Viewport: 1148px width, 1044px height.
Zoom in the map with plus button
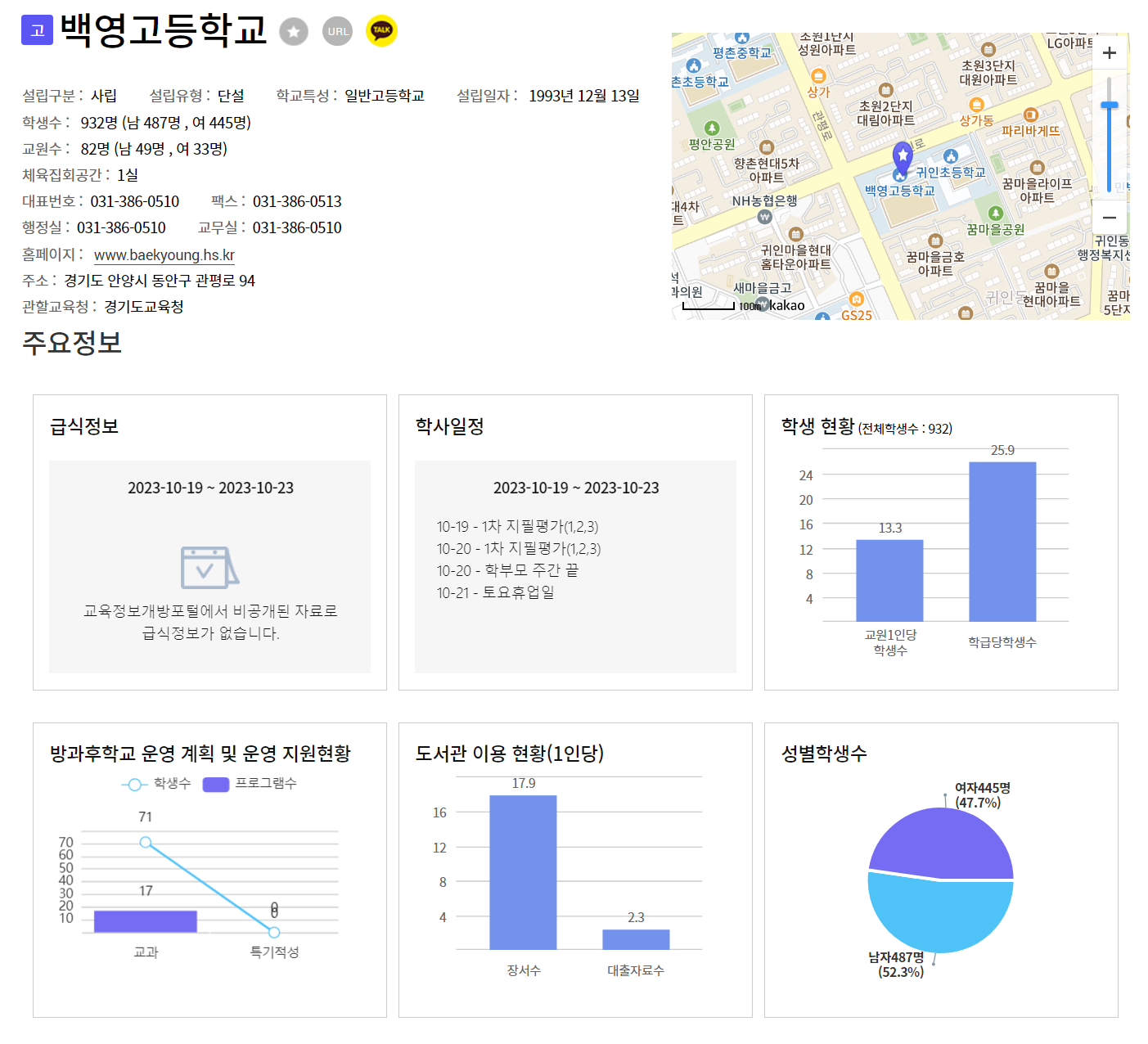1110,53
